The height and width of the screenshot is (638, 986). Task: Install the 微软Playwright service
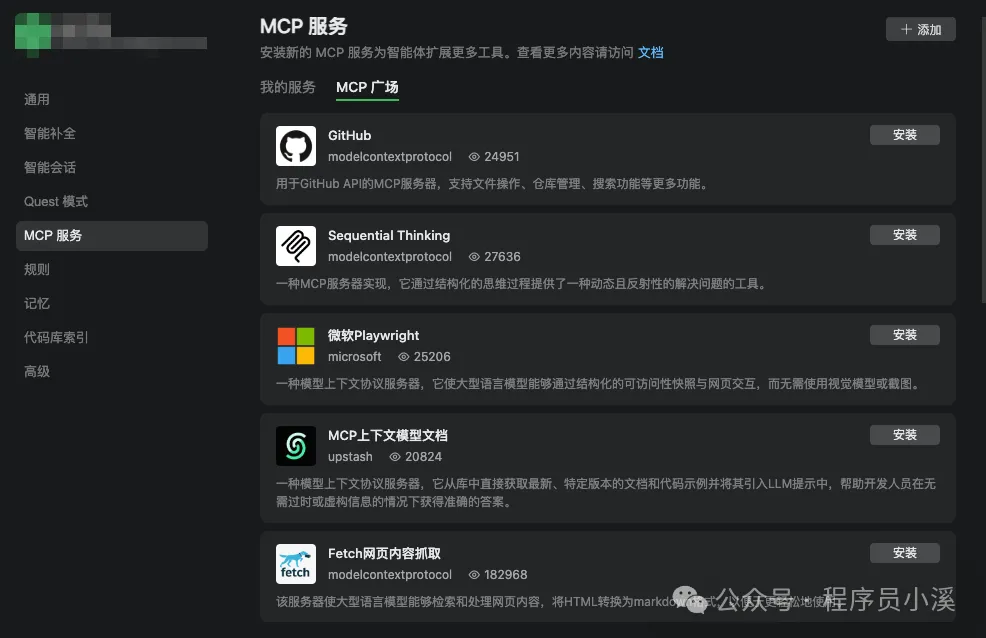click(904, 334)
